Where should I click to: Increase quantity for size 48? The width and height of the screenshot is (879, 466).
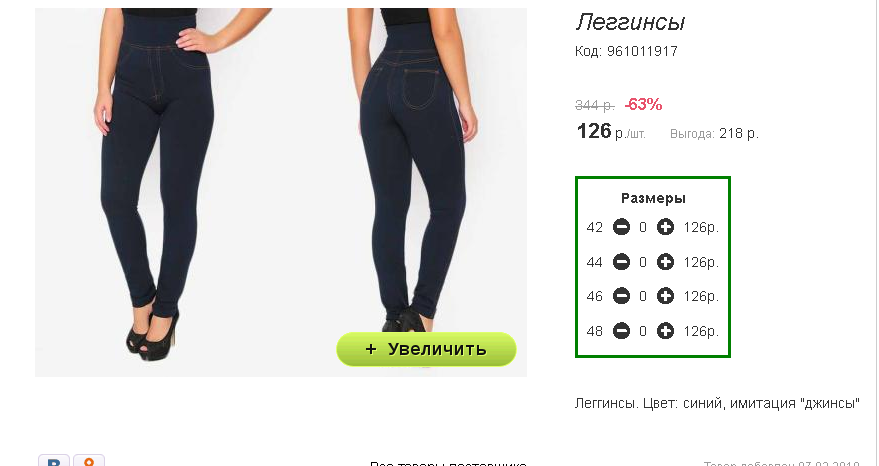(665, 331)
